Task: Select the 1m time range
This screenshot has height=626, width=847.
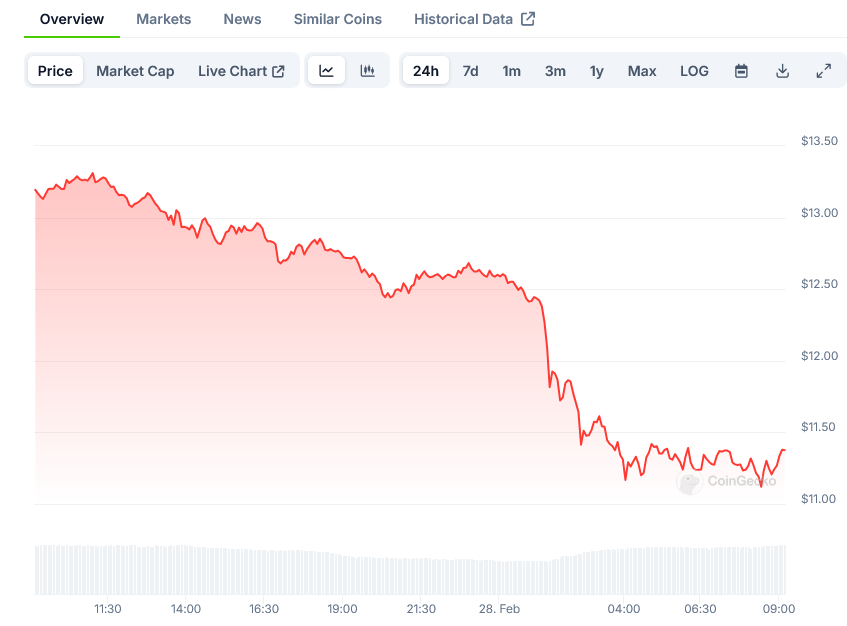Action: point(511,71)
